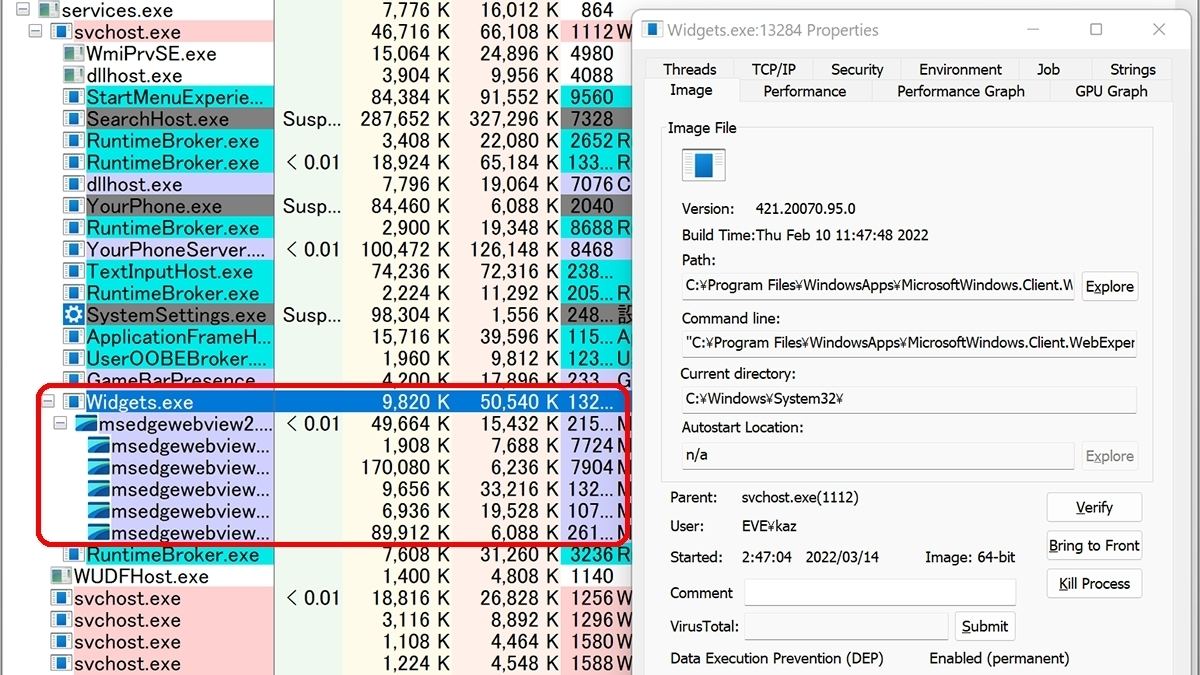Viewport: 1200px width, 675px height.
Task: Click the svchost.exe(1112) parent text
Action: 800,497
